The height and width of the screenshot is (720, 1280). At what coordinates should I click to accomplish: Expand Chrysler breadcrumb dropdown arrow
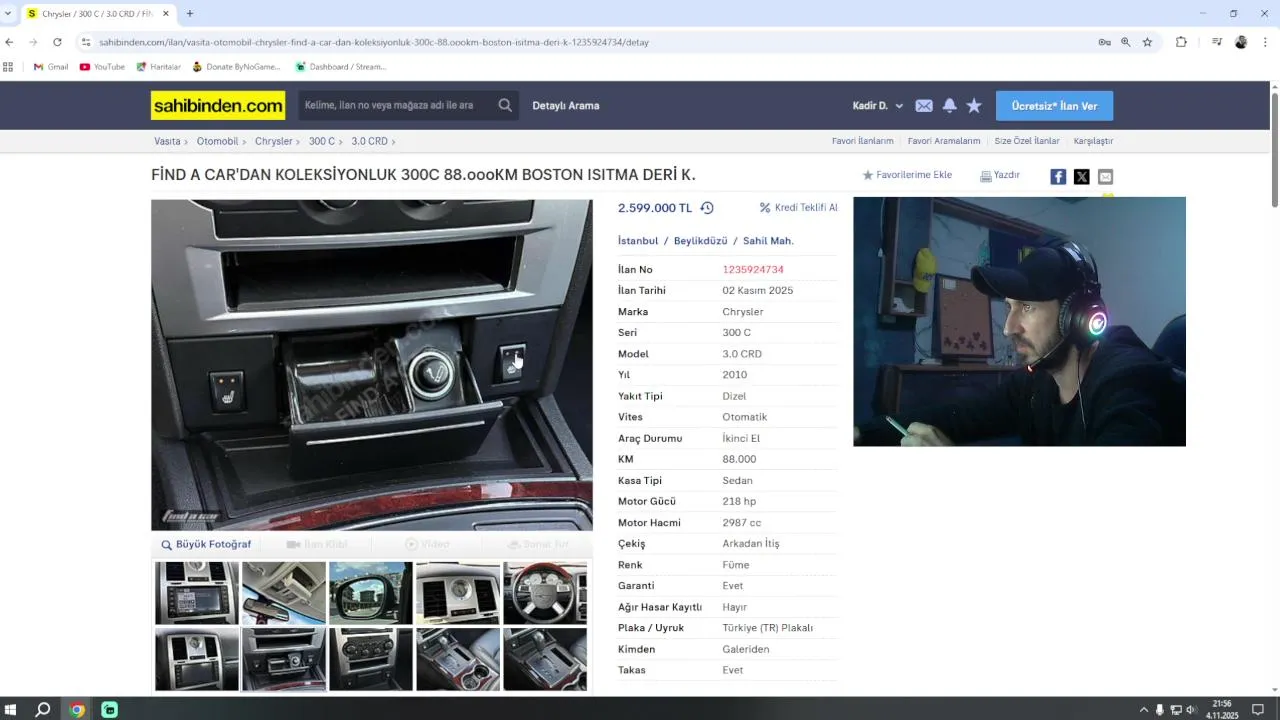[x=299, y=142]
